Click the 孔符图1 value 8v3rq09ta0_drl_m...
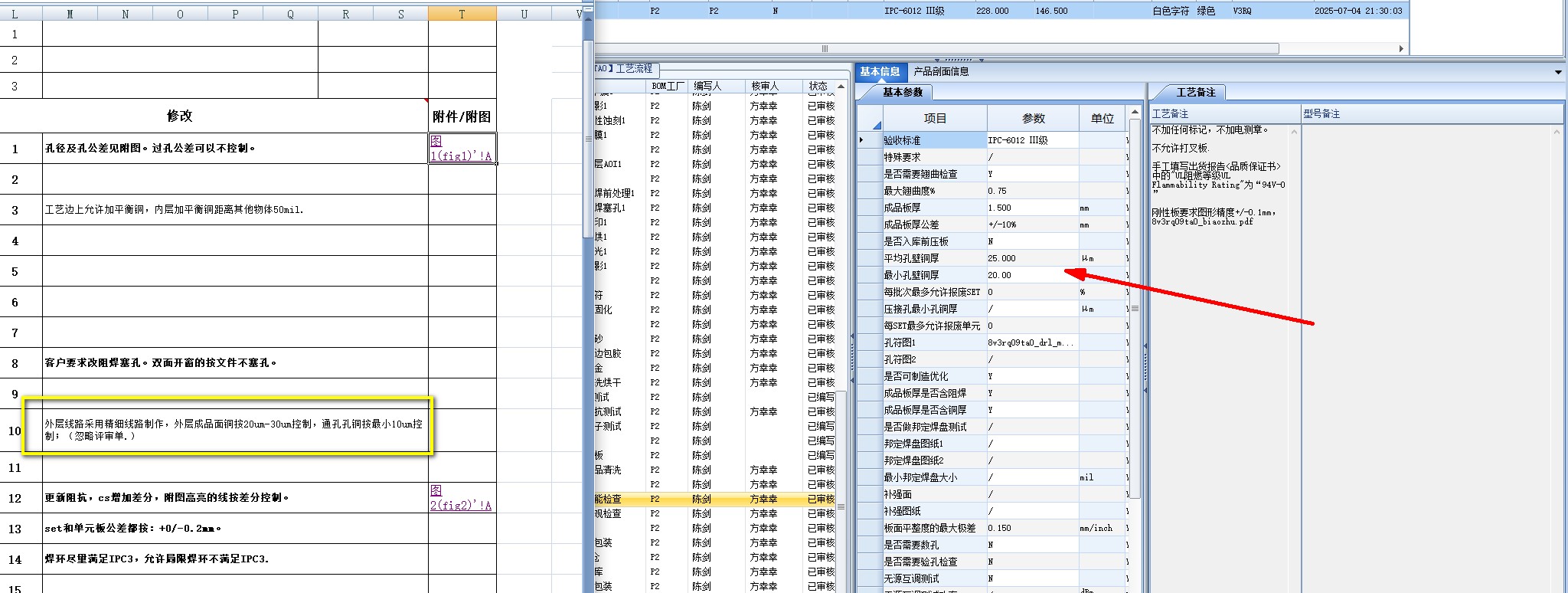The width and height of the screenshot is (1568, 593). tap(1033, 342)
